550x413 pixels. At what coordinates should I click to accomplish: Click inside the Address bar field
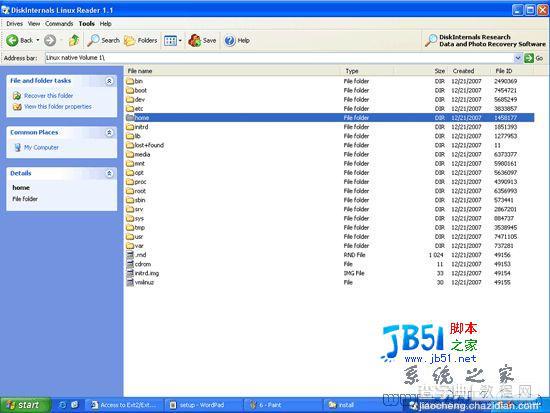tap(280, 58)
